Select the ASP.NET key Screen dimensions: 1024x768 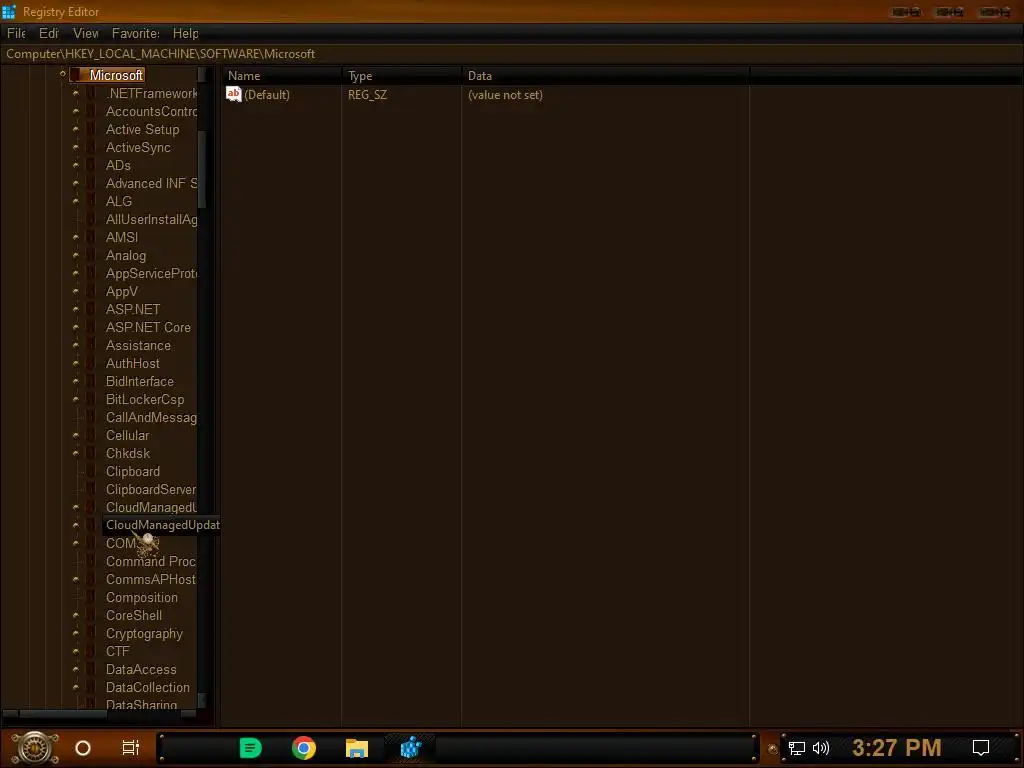[133, 310]
